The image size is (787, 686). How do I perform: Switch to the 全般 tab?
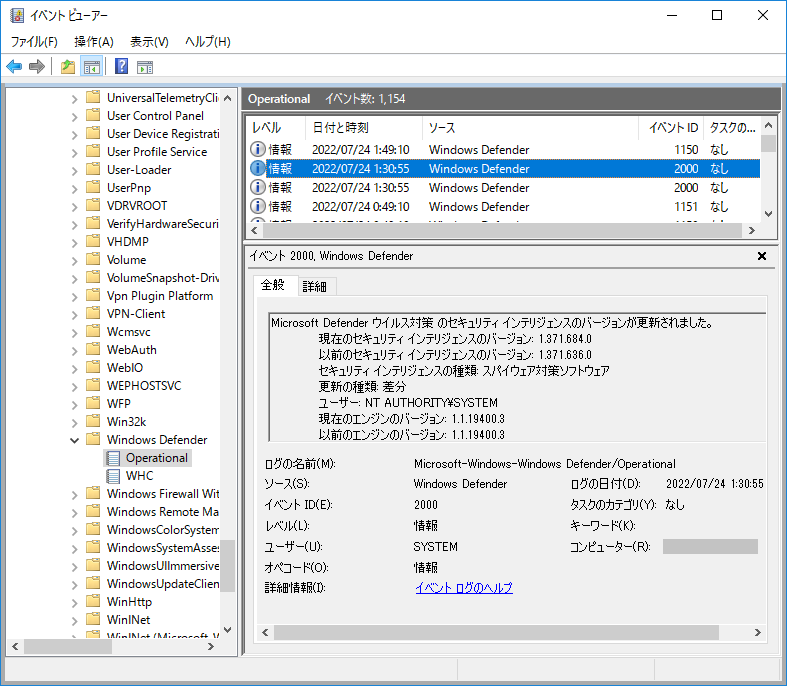coord(273,285)
